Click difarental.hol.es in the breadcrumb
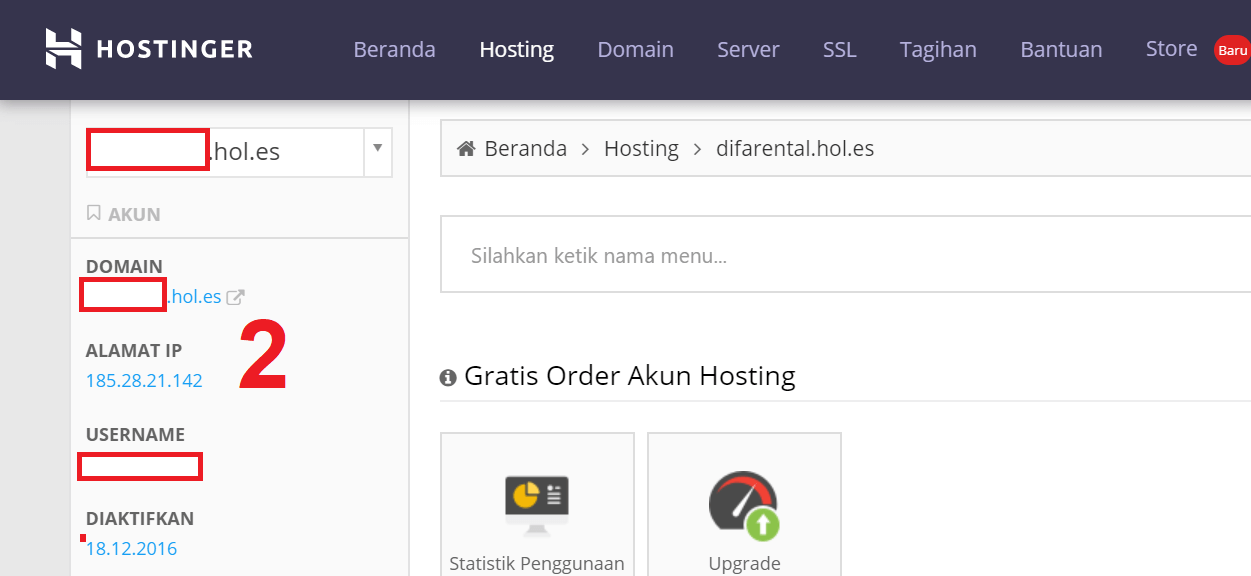The width and height of the screenshot is (1251, 576). 795,149
